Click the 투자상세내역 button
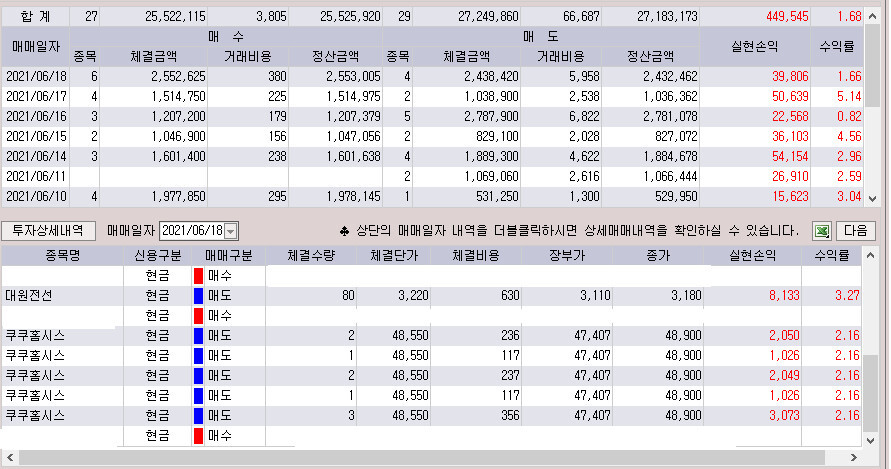891x469 pixels. point(48,230)
